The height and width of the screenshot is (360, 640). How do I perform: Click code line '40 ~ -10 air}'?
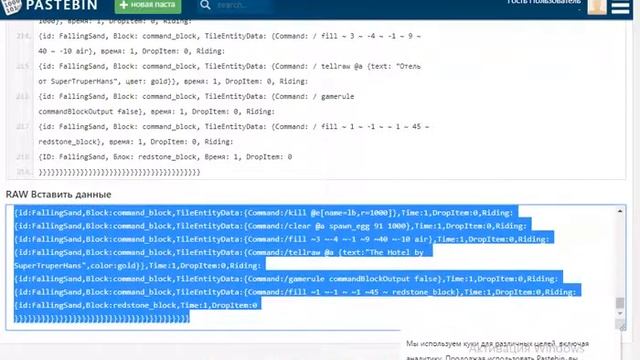click(x=131, y=51)
